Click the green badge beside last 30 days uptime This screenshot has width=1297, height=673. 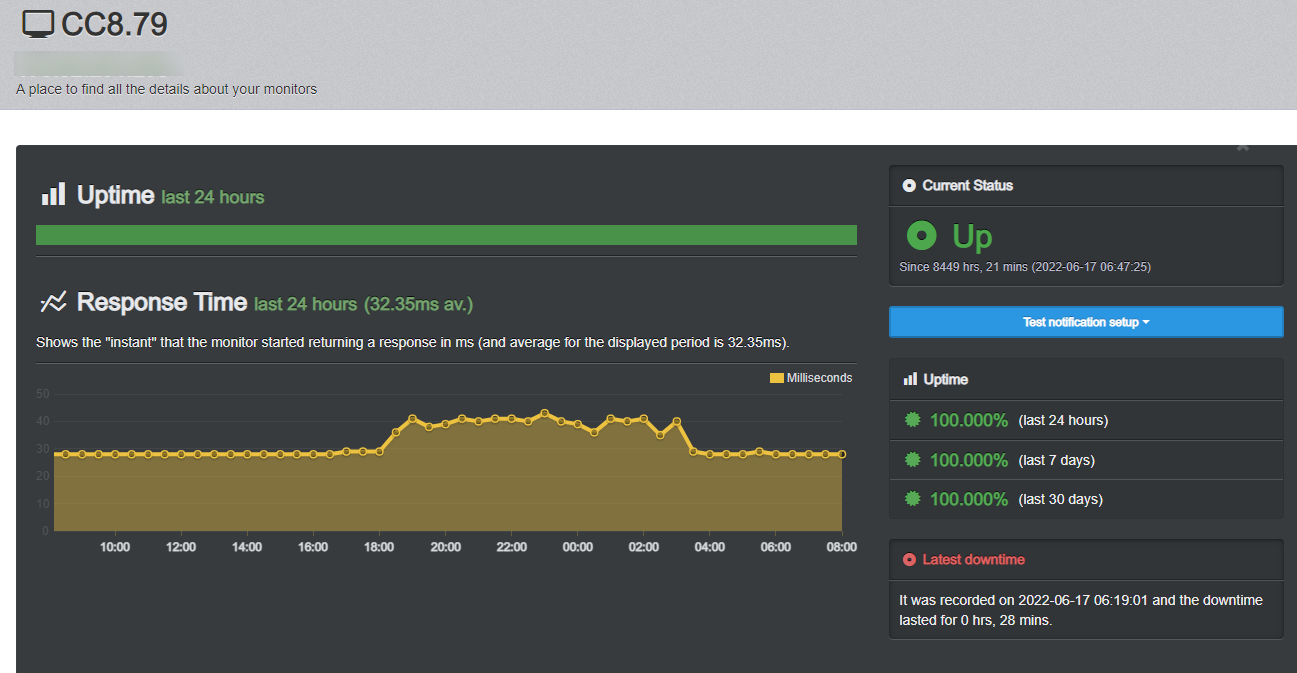click(912, 499)
